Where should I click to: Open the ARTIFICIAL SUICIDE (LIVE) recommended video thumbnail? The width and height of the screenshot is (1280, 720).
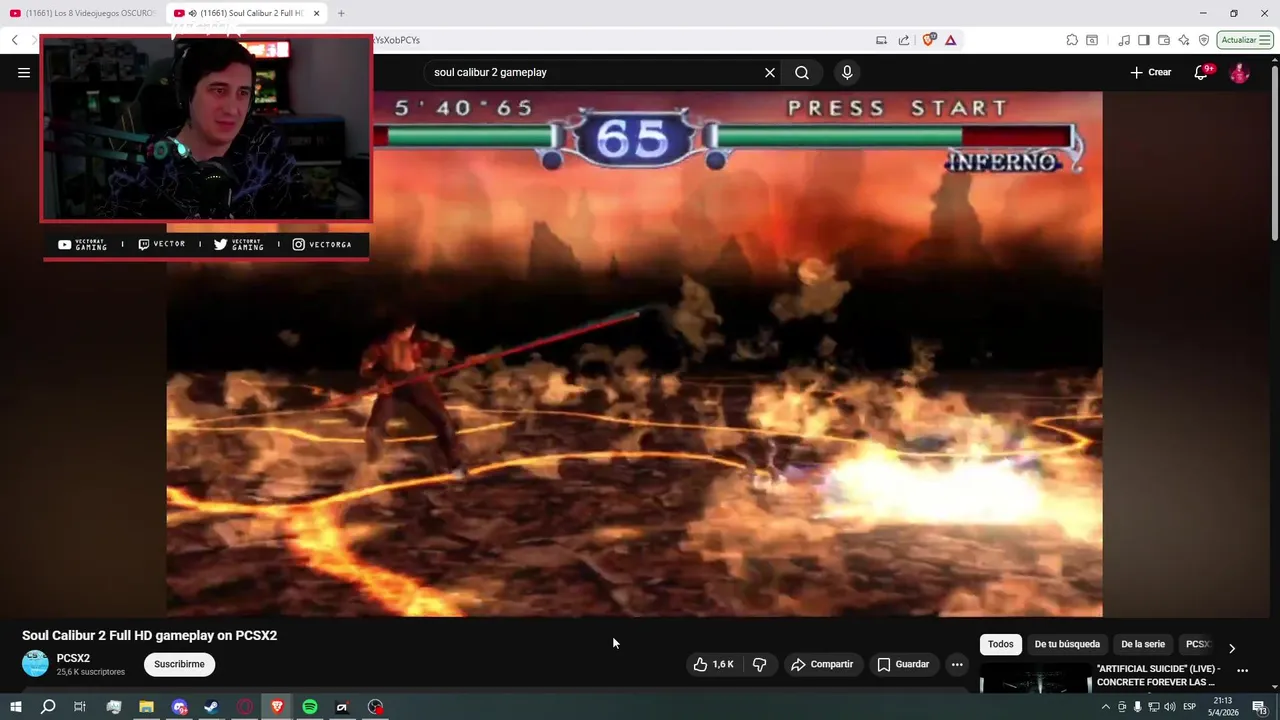[1035, 678]
